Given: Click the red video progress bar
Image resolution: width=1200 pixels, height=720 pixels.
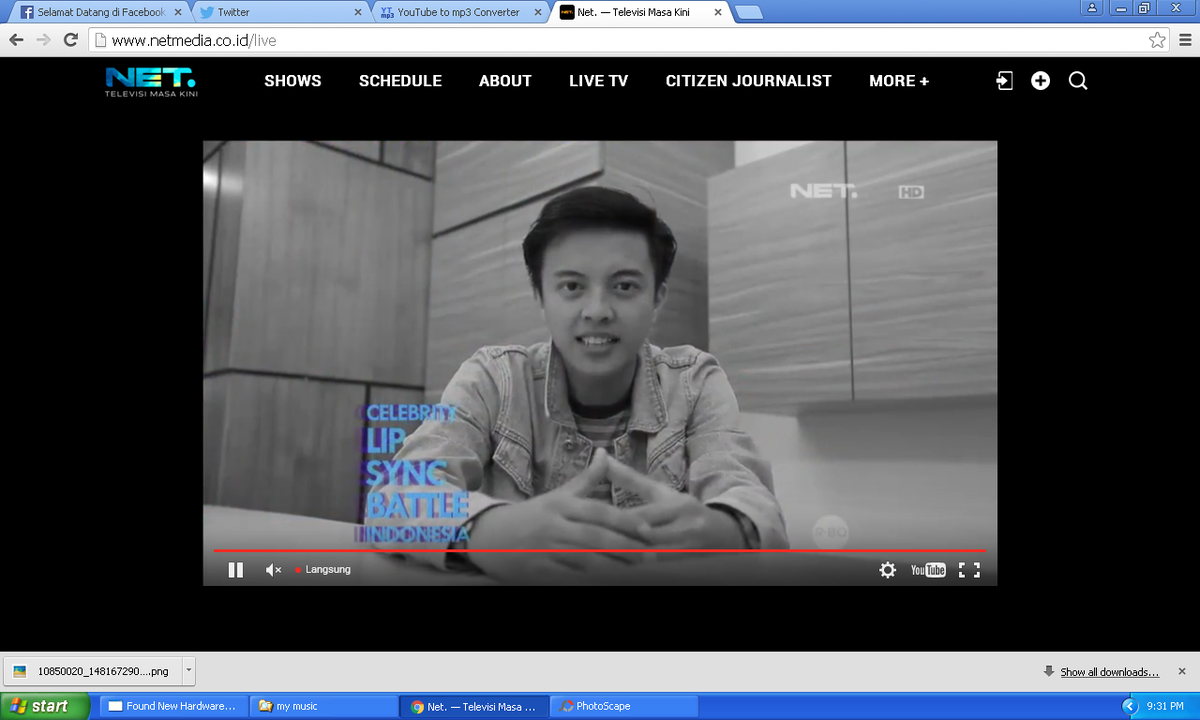Looking at the screenshot, I should tap(600, 549).
